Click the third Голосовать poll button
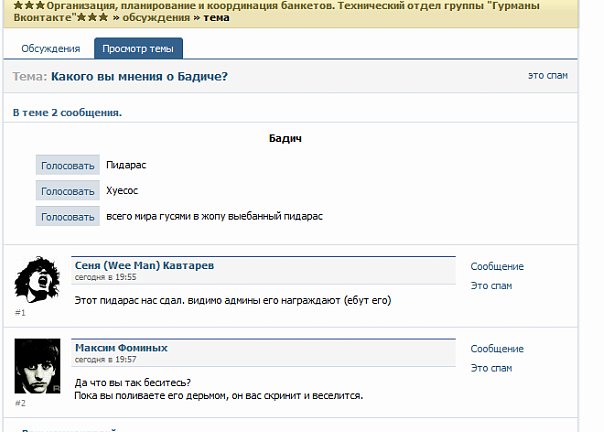 point(68,216)
